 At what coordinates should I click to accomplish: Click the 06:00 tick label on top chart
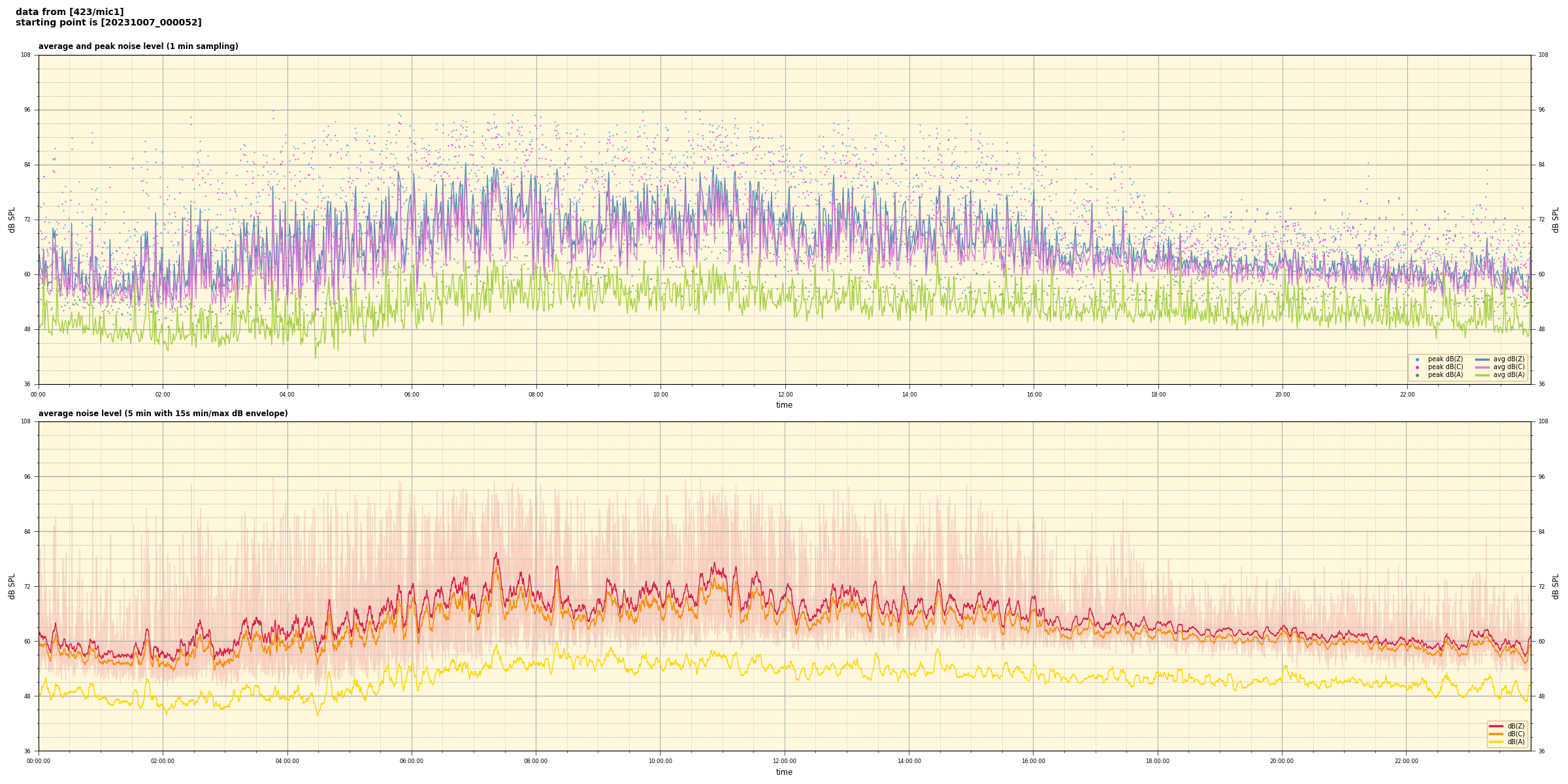(x=412, y=395)
